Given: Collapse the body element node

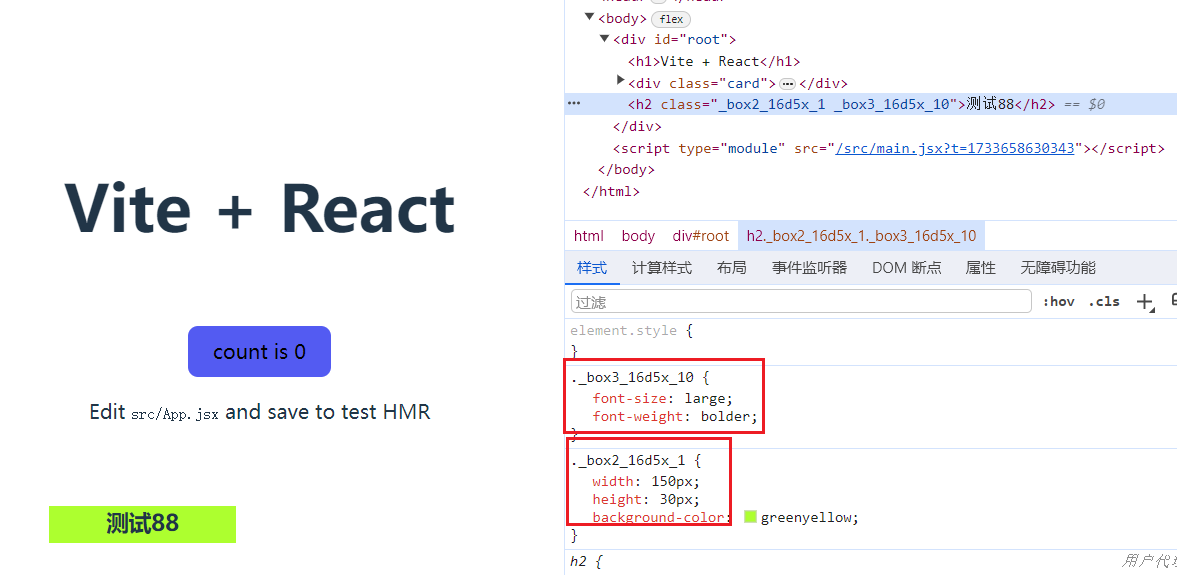Looking at the screenshot, I should click(589, 17).
